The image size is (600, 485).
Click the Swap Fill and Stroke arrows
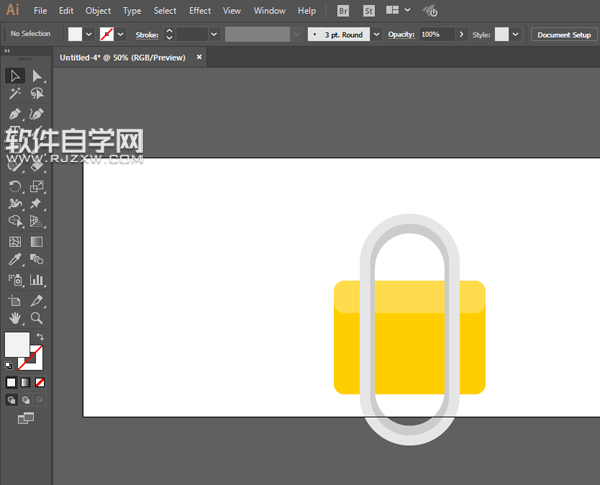(x=40, y=337)
